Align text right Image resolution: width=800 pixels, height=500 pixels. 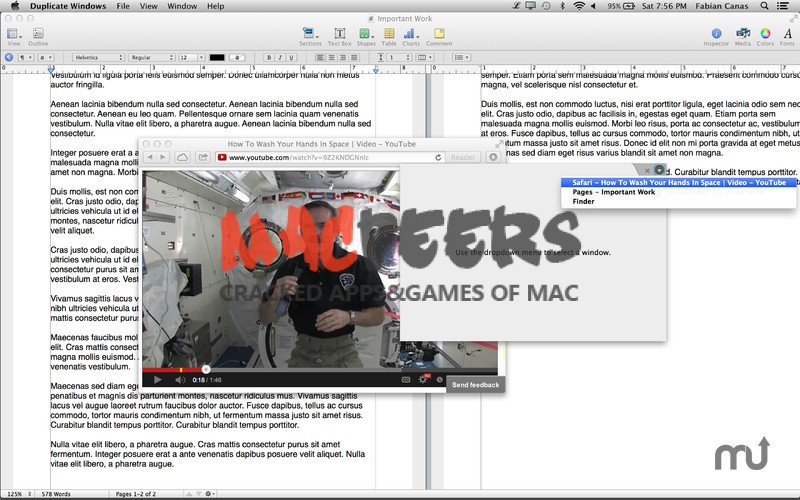[343, 58]
